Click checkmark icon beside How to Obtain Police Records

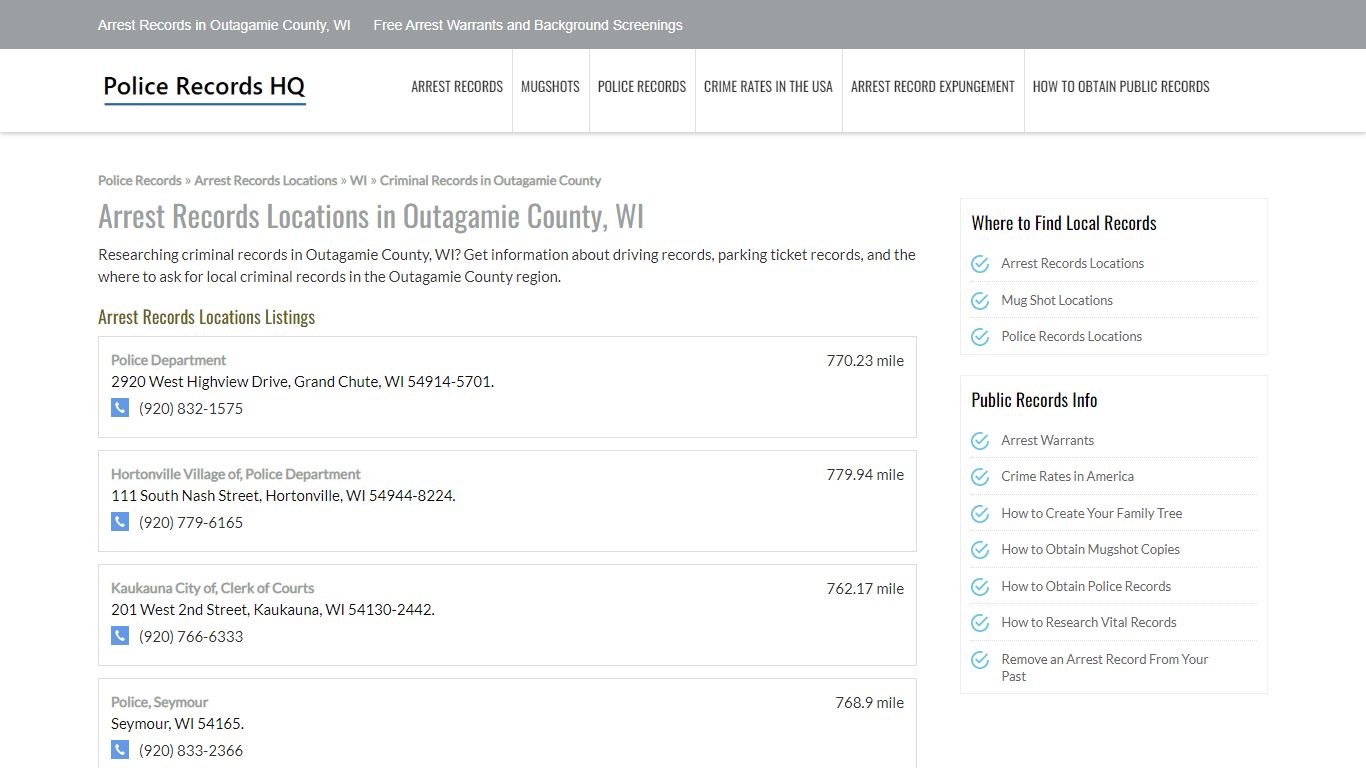(980, 587)
